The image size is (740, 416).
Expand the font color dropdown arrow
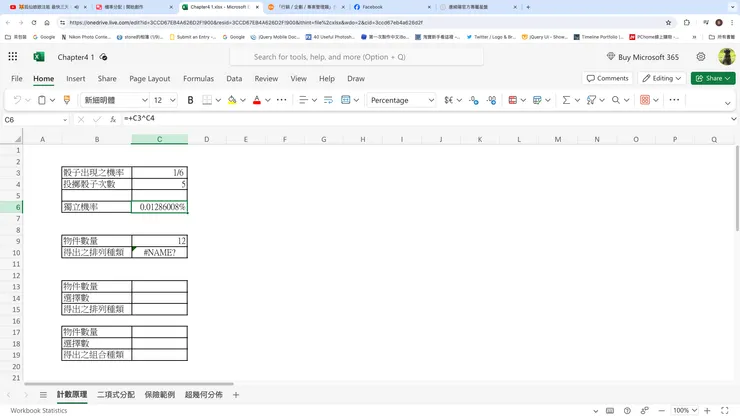(268, 100)
